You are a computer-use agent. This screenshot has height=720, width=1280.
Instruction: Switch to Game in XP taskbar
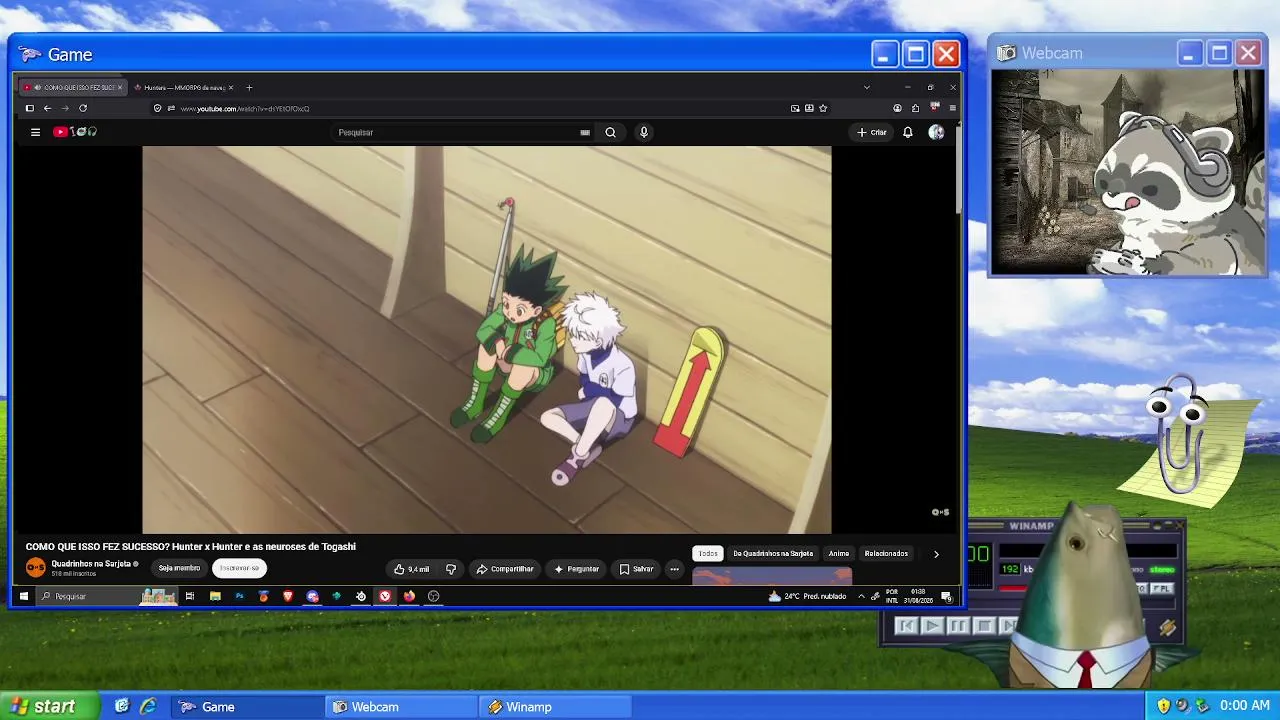pos(248,707)
